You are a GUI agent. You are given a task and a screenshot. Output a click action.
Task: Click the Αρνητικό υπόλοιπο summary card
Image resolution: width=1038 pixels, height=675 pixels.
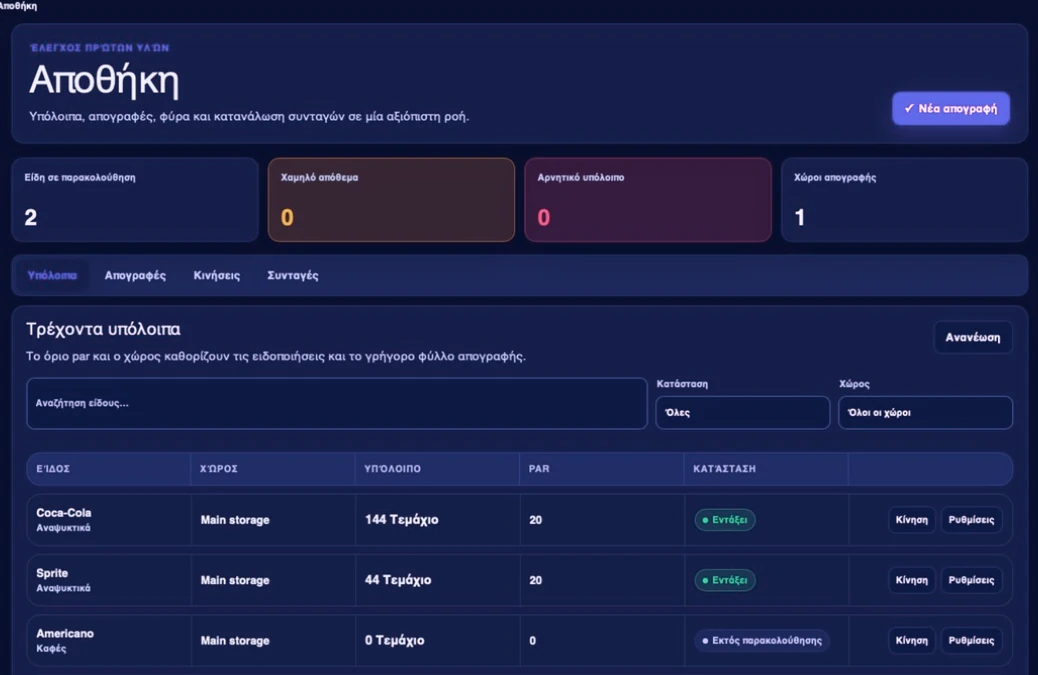[648, 200]
